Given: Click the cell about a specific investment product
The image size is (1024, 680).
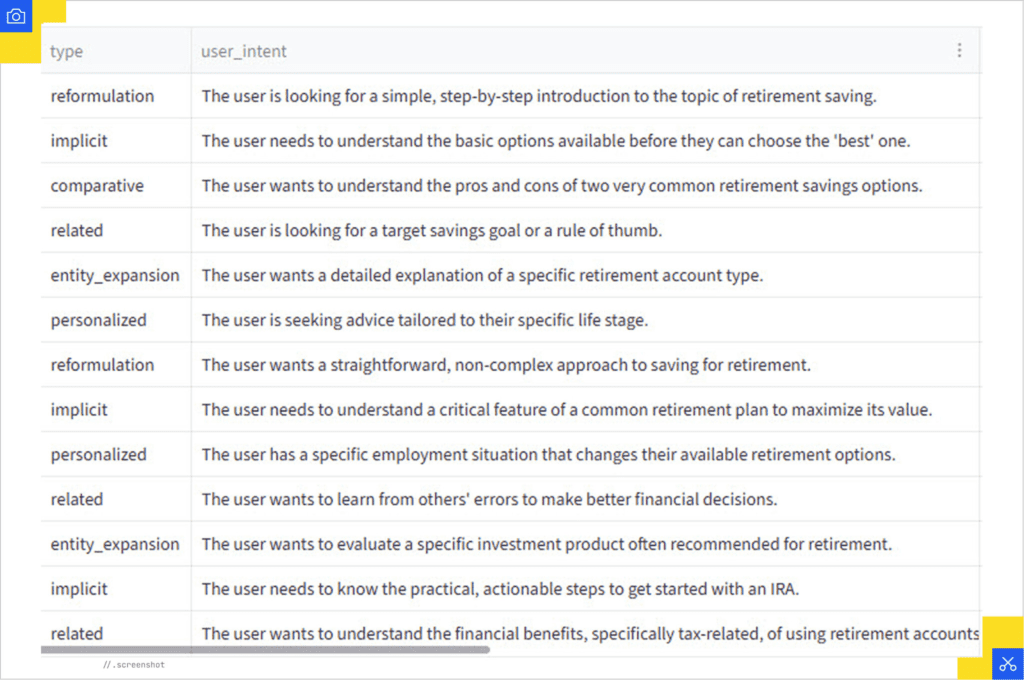Looking at the screenshot, I should tap(546, 544).
